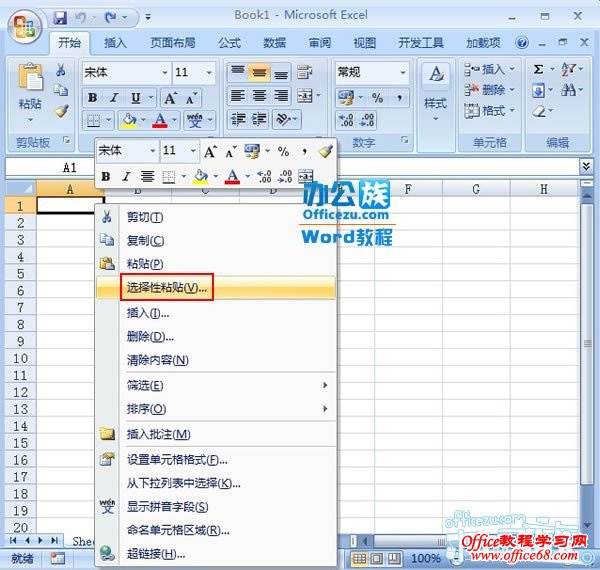Click ribbon font color red A
The image size is (600, 570).
point(160,120)
